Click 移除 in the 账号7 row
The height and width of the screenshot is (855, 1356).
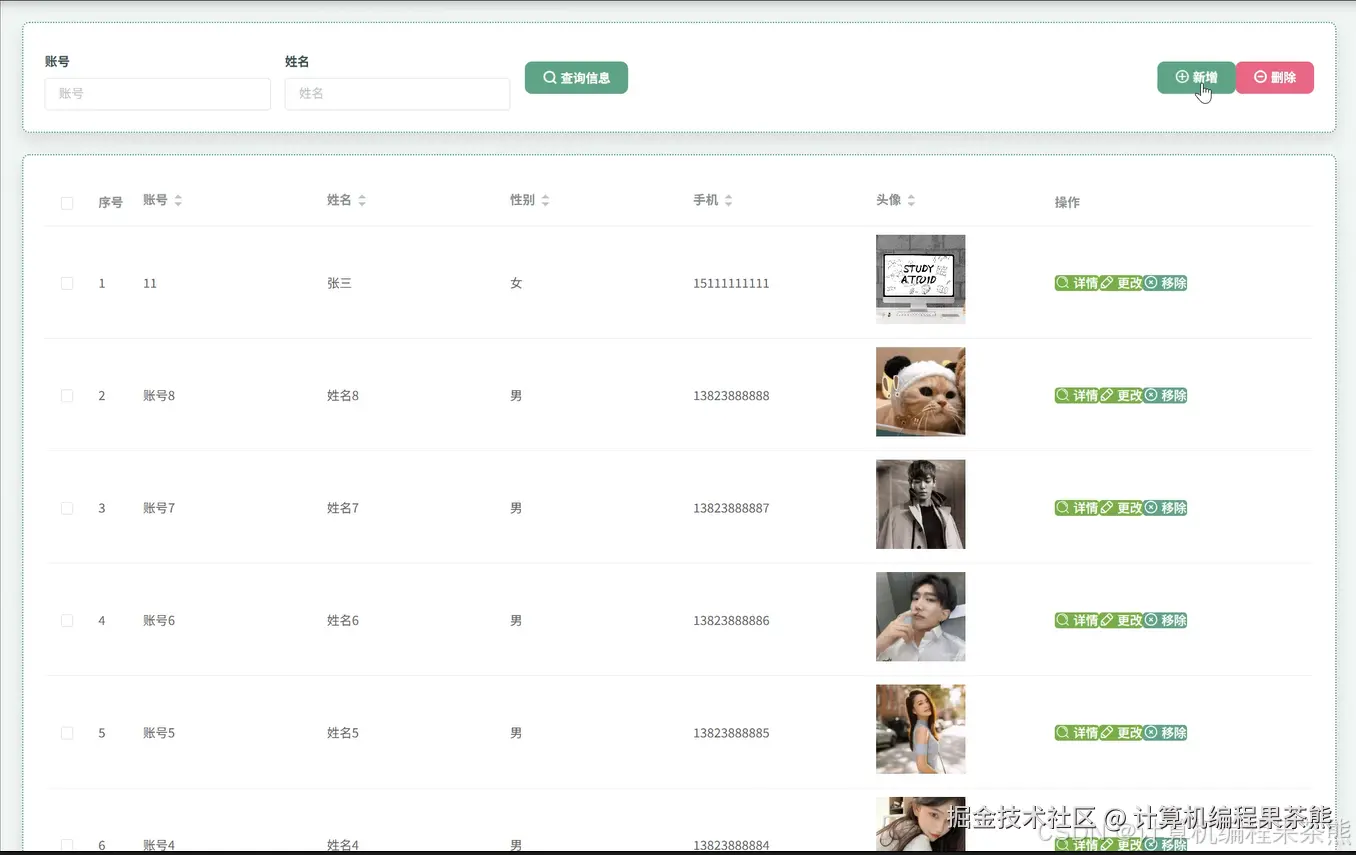(x=1165, y=508)
